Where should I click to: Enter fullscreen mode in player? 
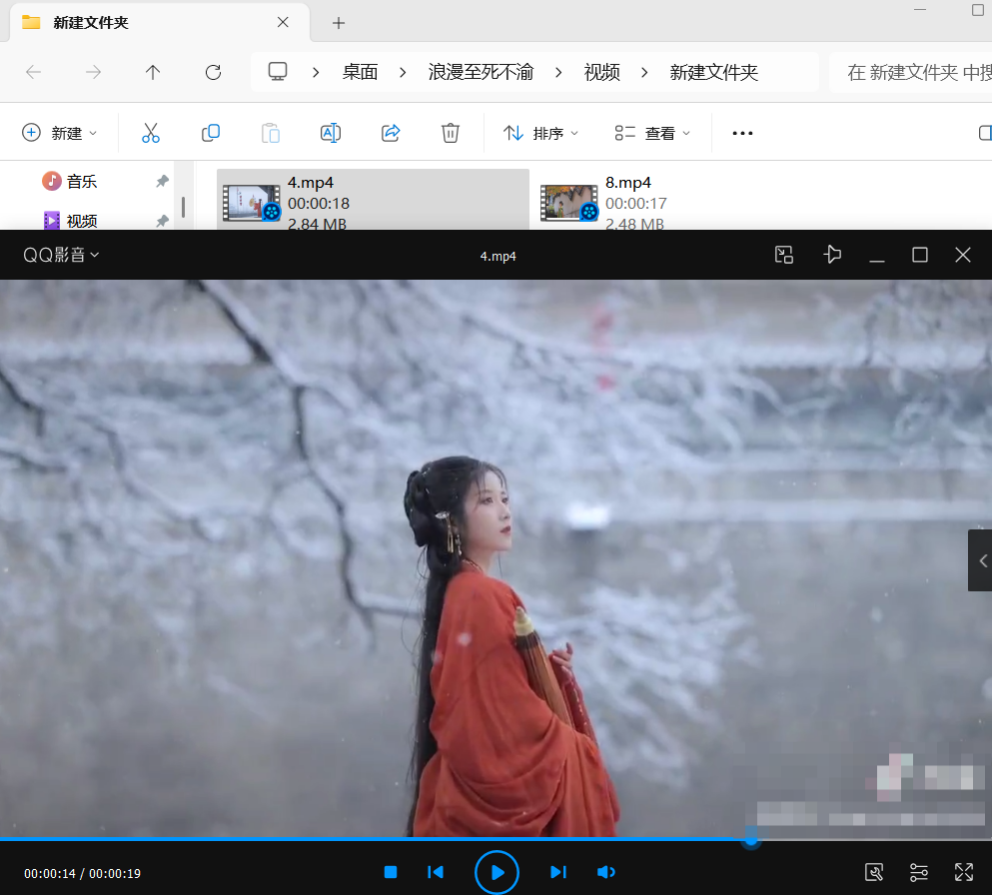pos(964,873)
